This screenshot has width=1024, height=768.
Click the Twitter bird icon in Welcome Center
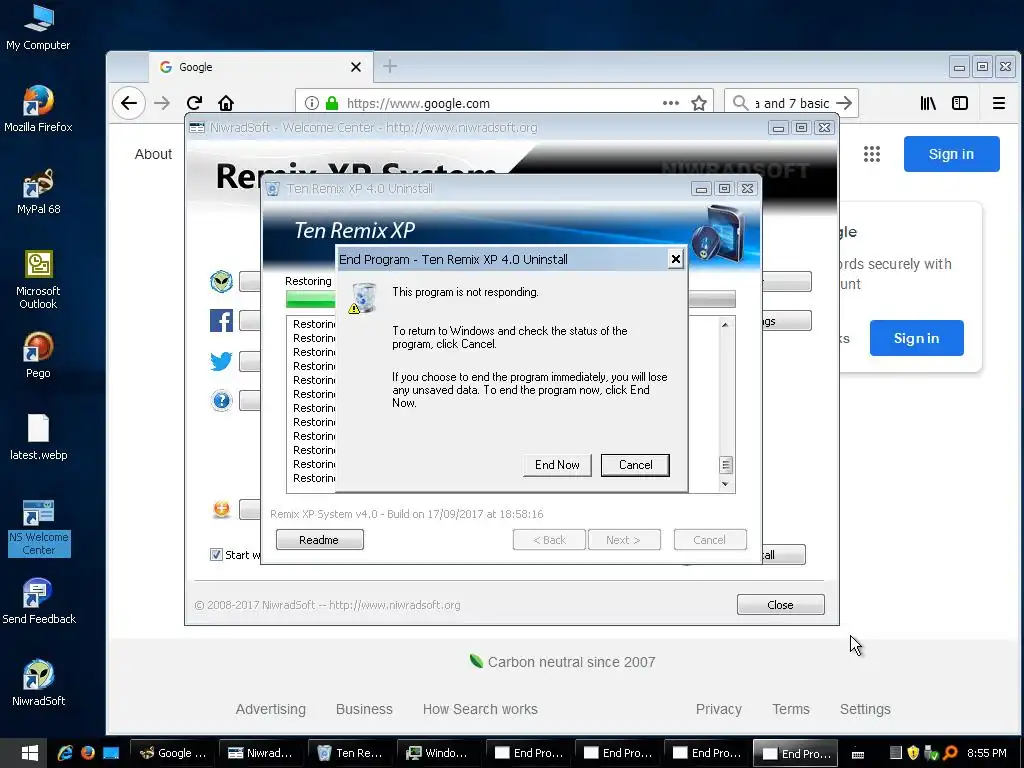(x=221, y=361)
